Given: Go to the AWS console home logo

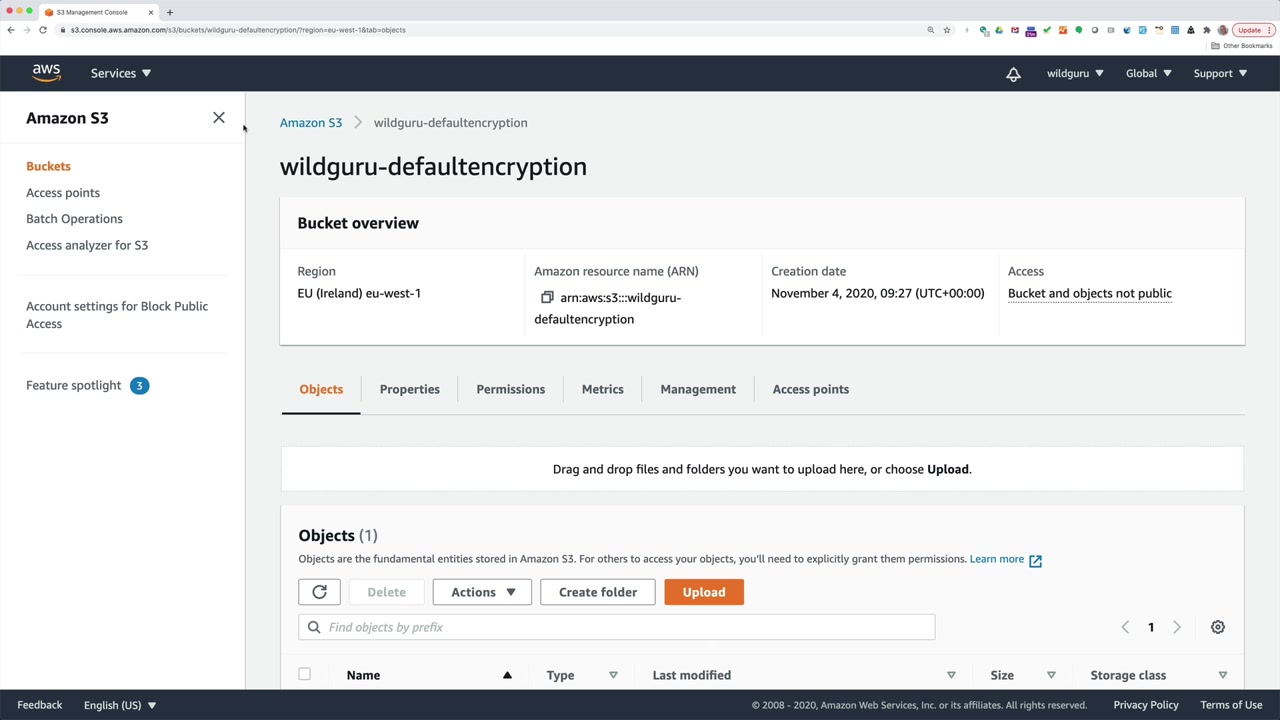Looking at the screenshot, I should pyautogui.click(x=46, y=73).
